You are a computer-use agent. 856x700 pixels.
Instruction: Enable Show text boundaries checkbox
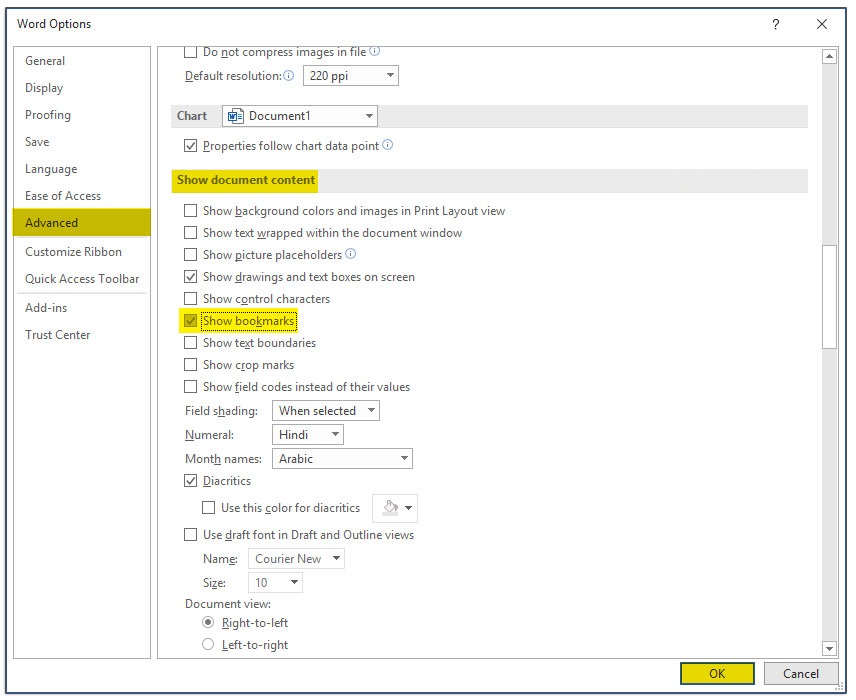pyautogui.click(x=191, y=343)
